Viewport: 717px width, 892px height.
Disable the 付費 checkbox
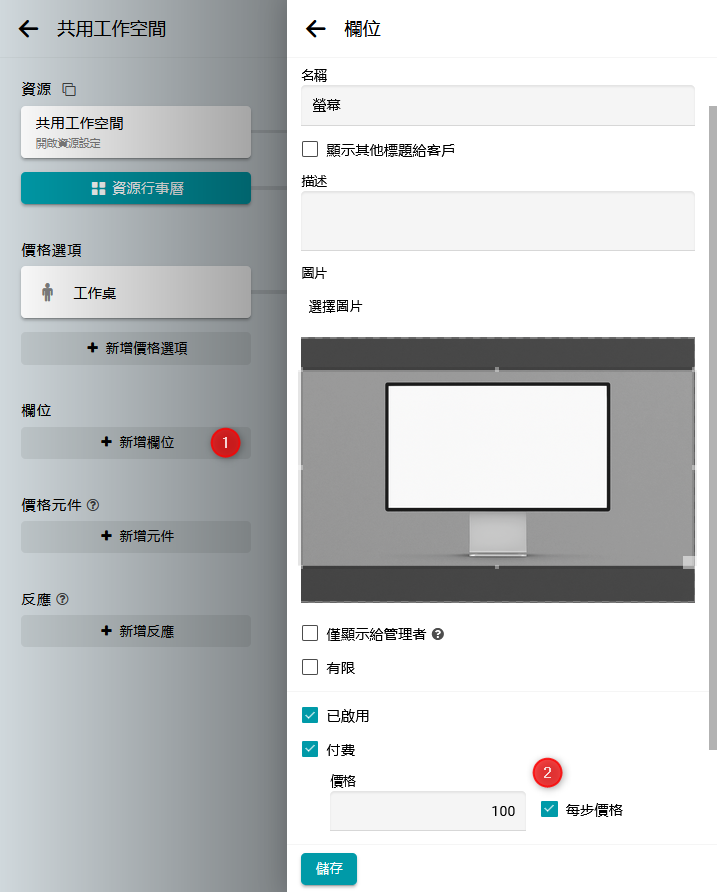[310, 749]
